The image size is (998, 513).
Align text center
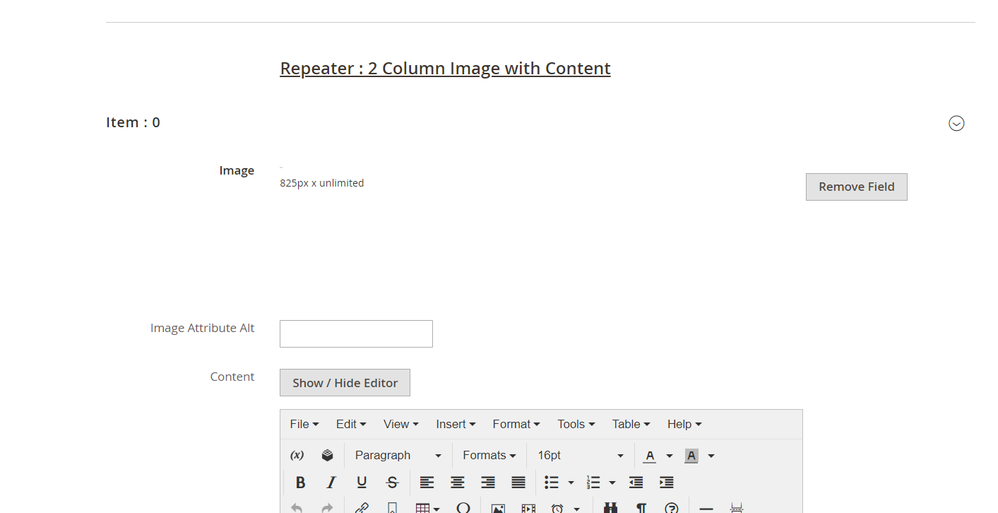tap(457, 482)
